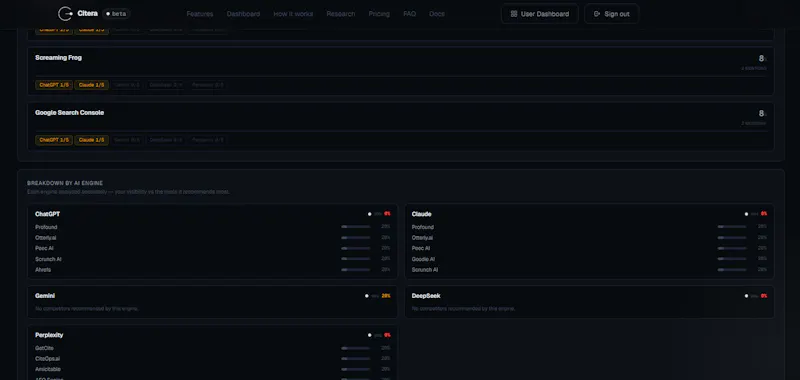Select the Screaming Frog card title
The image size is (800, 380).
pos(58,58)
